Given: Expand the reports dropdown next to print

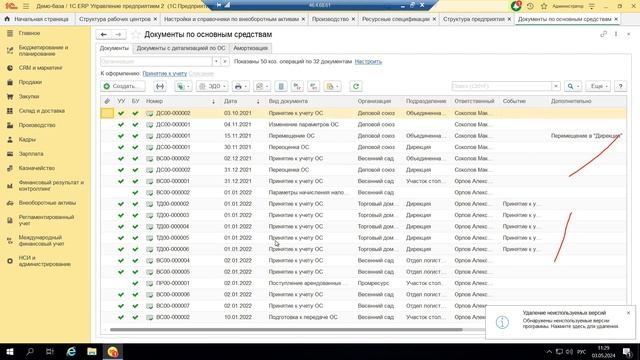Looking at the screenshot, I should (262, 86).
